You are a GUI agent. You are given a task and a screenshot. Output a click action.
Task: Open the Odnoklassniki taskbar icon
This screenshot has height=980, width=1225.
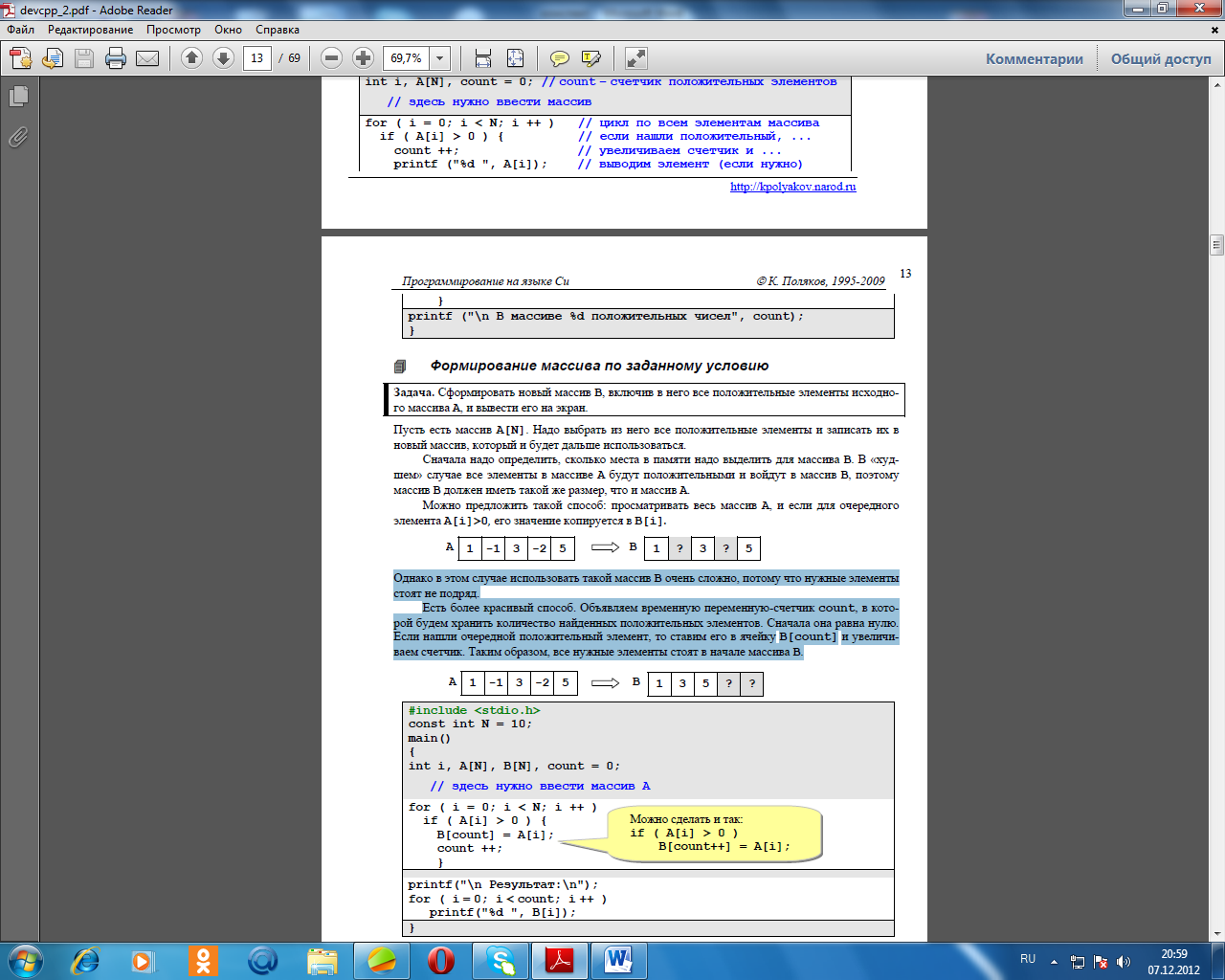203,960
